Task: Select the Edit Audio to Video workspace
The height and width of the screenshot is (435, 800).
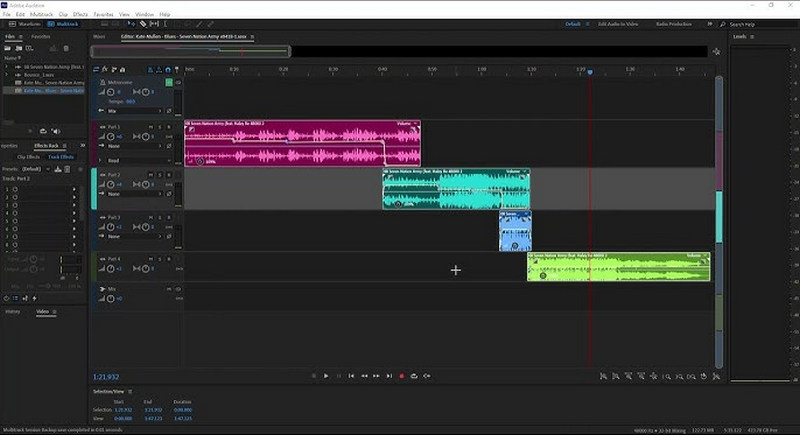Action: (618, 24)
